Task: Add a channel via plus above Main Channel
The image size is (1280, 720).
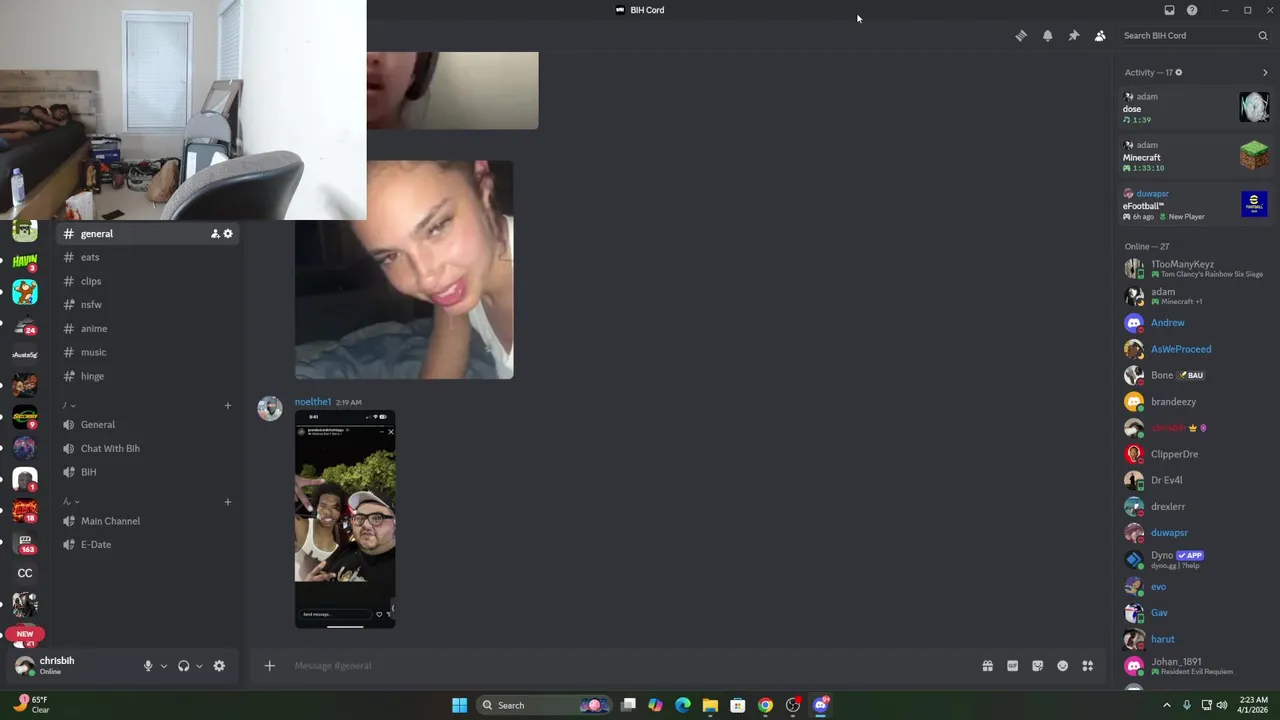Action: point(227,502)
